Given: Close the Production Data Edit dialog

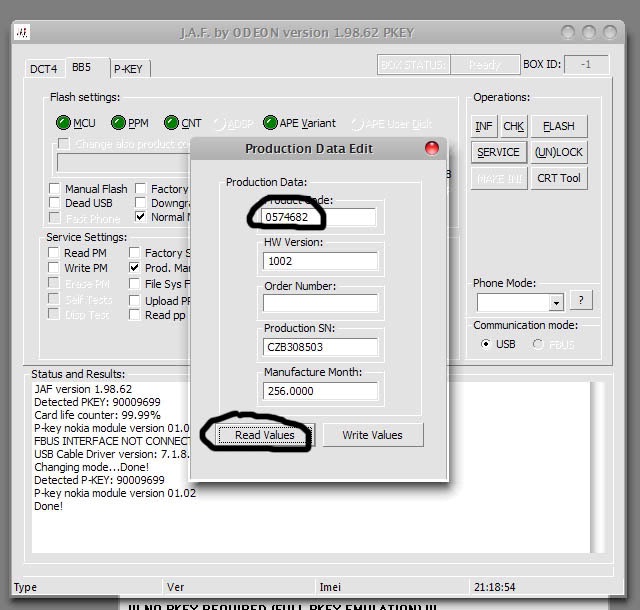Looking at the screenshot, I should pos(432,148).
